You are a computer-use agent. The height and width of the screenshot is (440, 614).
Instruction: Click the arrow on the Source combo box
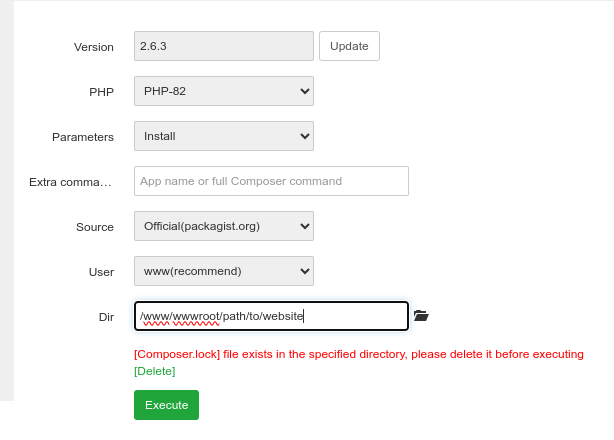[x=305, y=226]
